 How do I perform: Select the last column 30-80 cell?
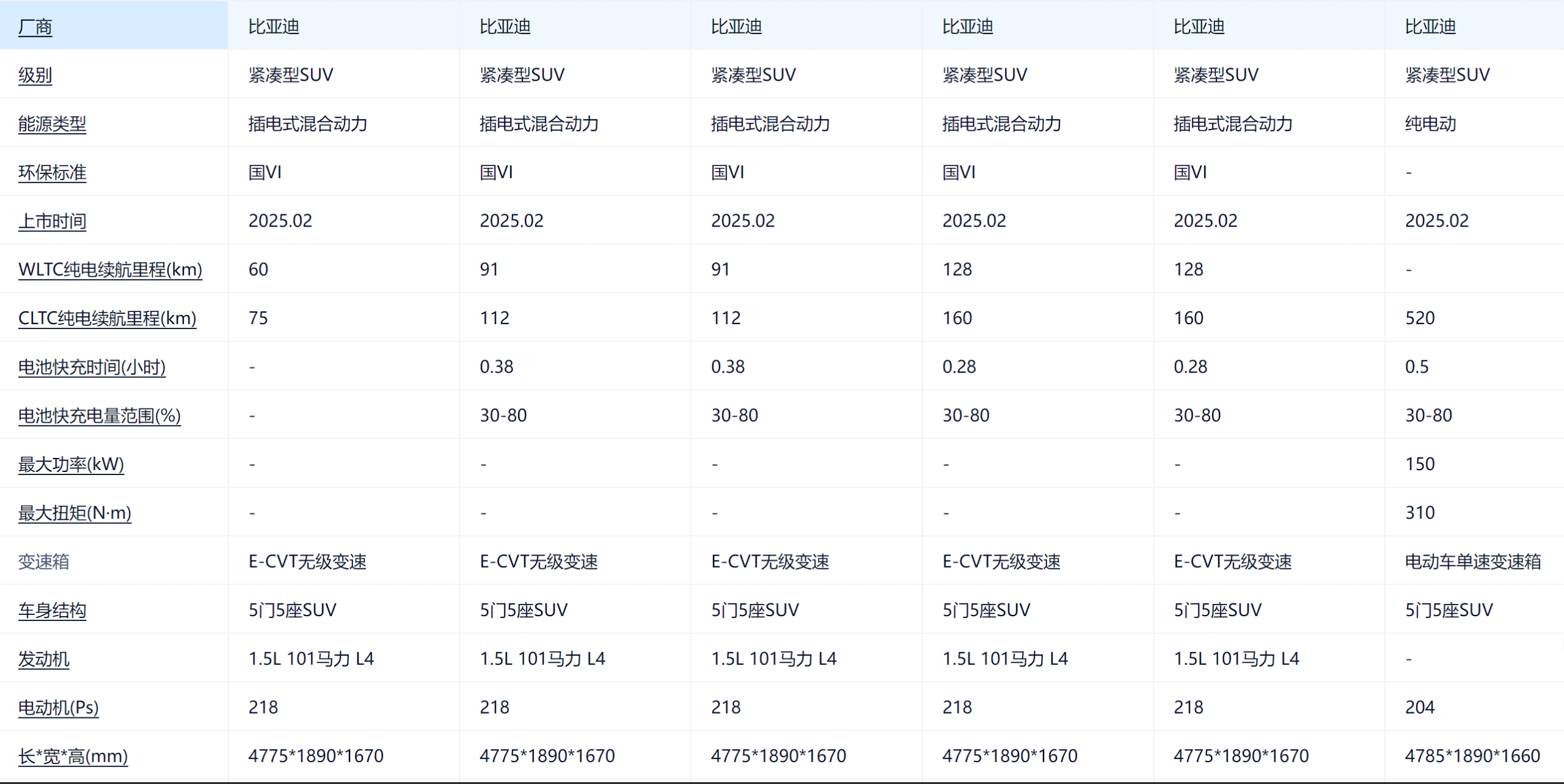(1428, 416)
